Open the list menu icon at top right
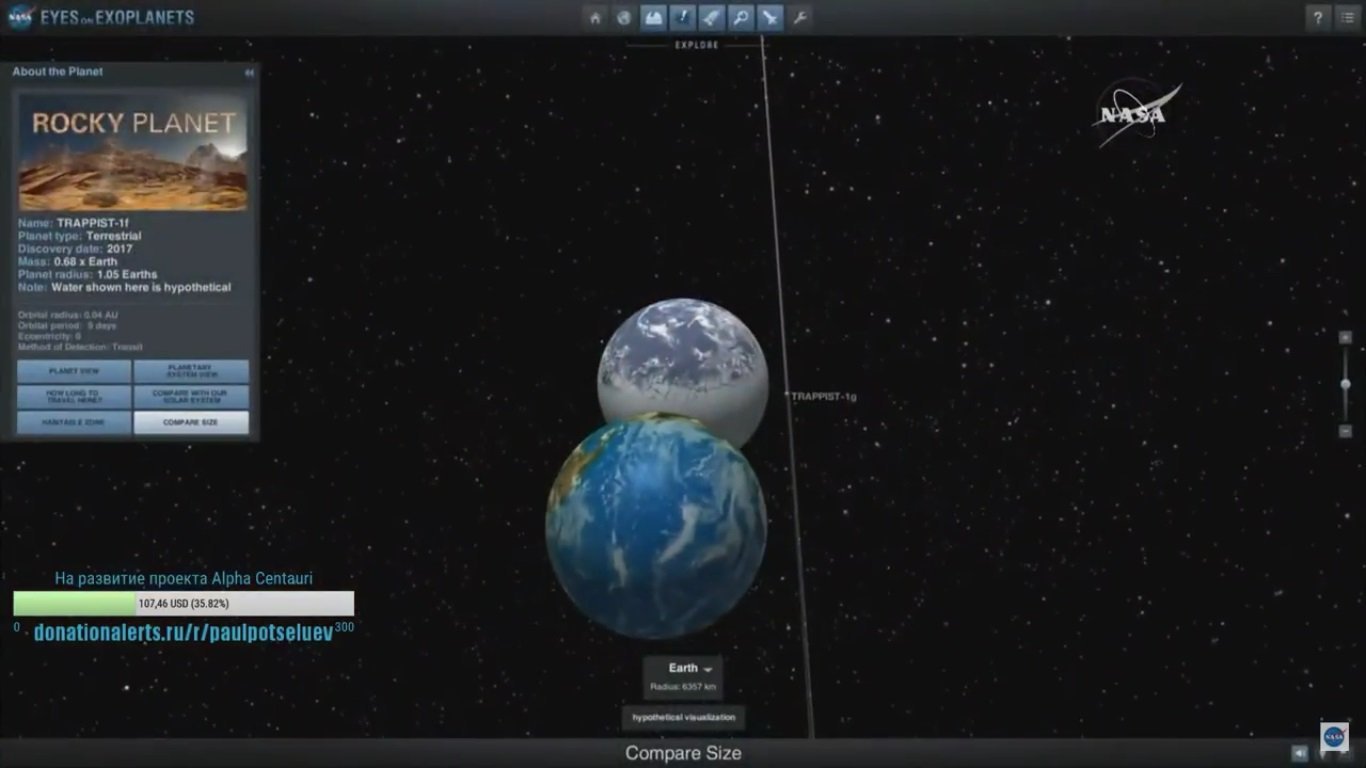 (1347, 18)
